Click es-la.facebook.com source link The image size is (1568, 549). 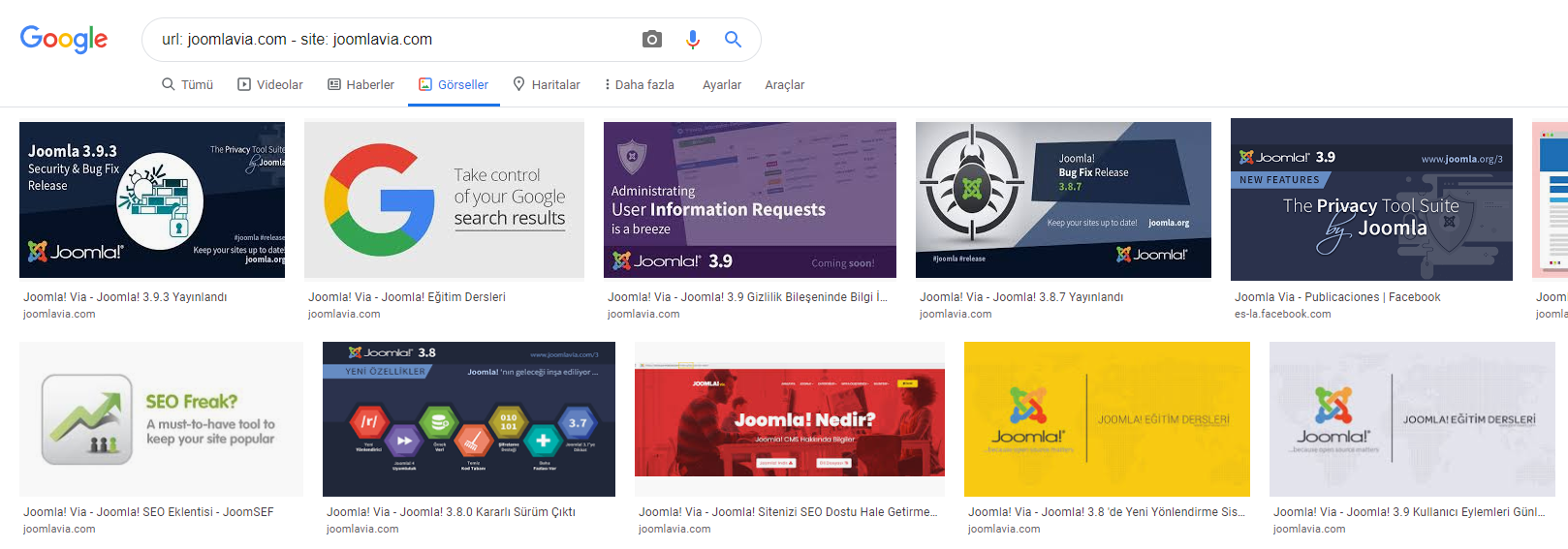click(1282, 314)
